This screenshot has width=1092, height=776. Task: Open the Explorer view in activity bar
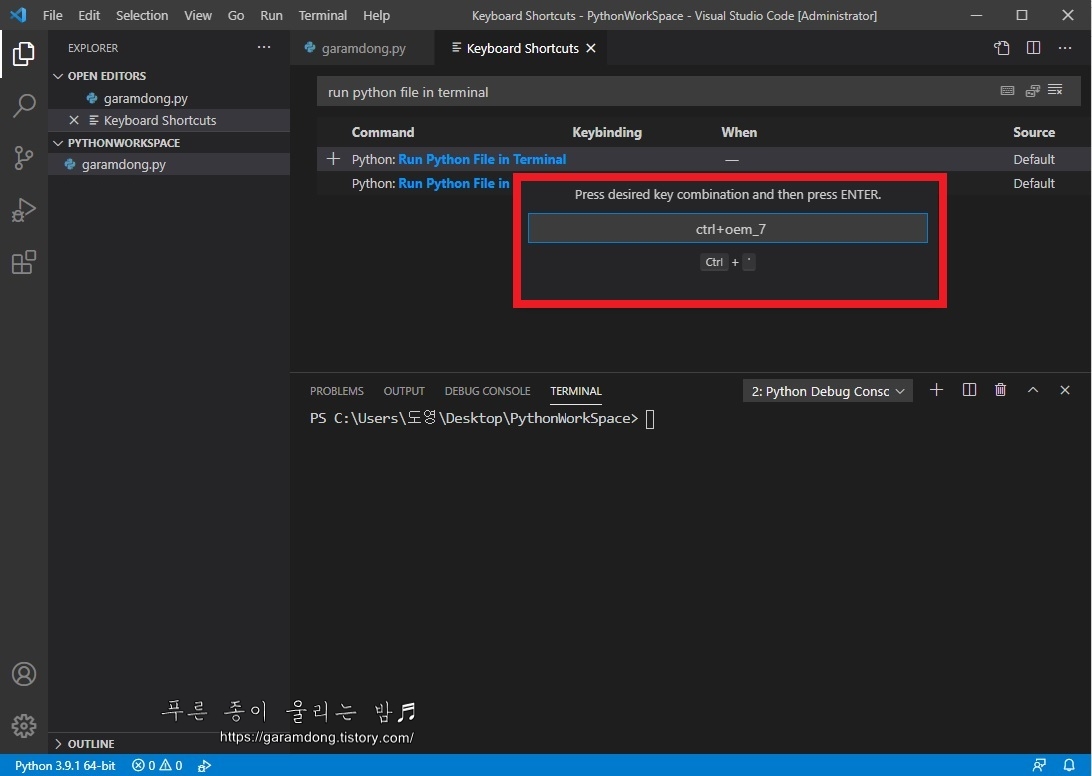(x=24, y=54)
